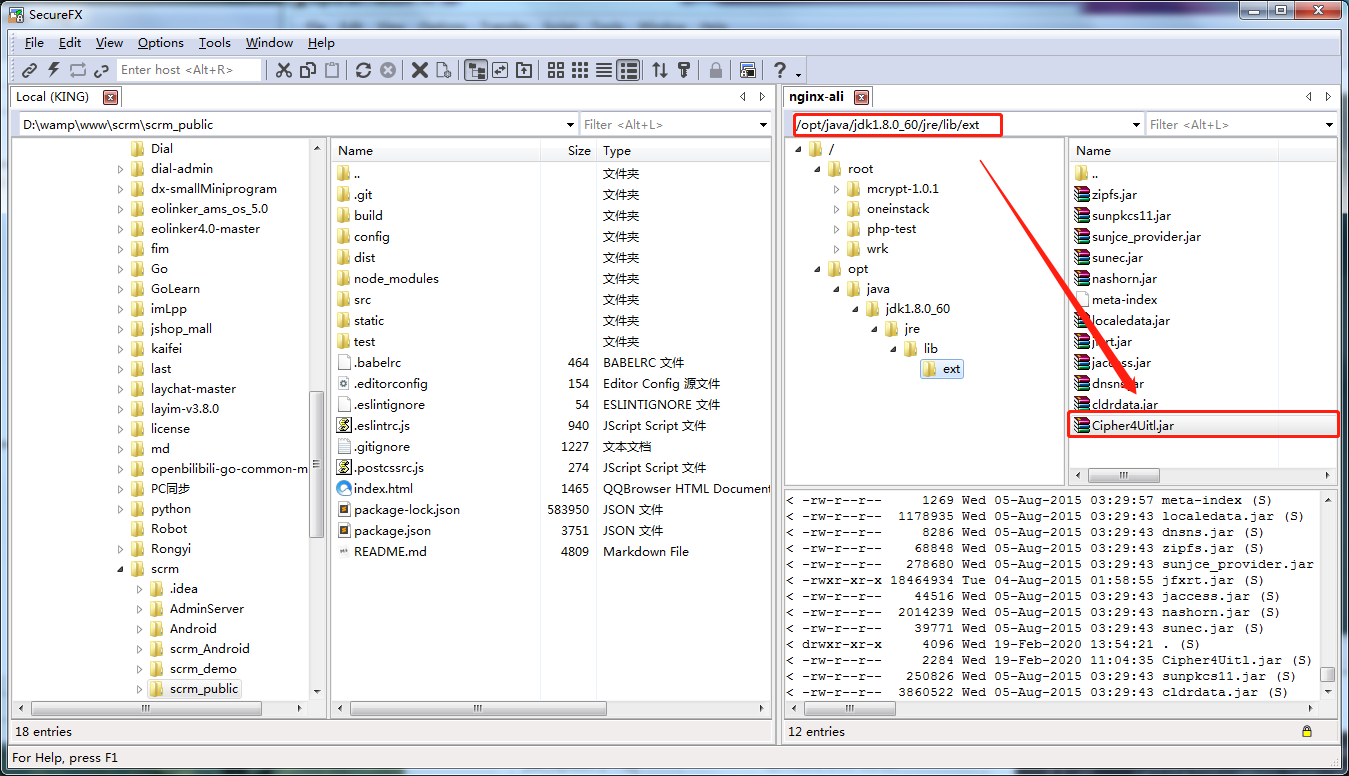Switch to the nginx-ali tab

tap(816, 97)
